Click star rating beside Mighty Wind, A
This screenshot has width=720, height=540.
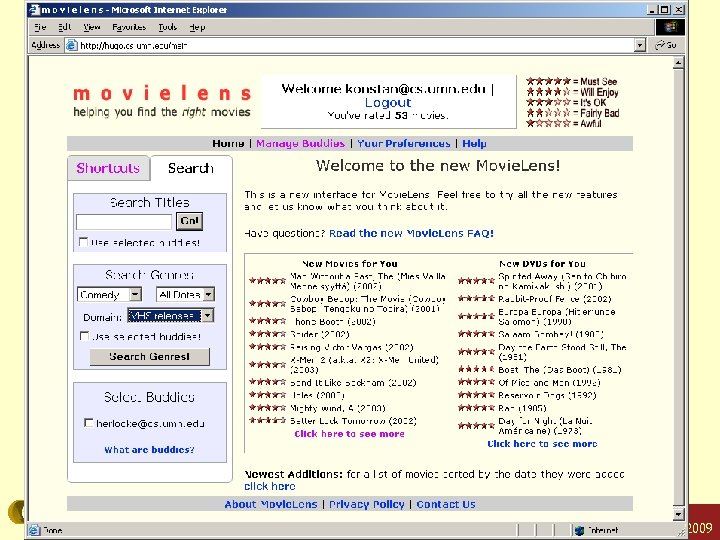tap(267, 407)
